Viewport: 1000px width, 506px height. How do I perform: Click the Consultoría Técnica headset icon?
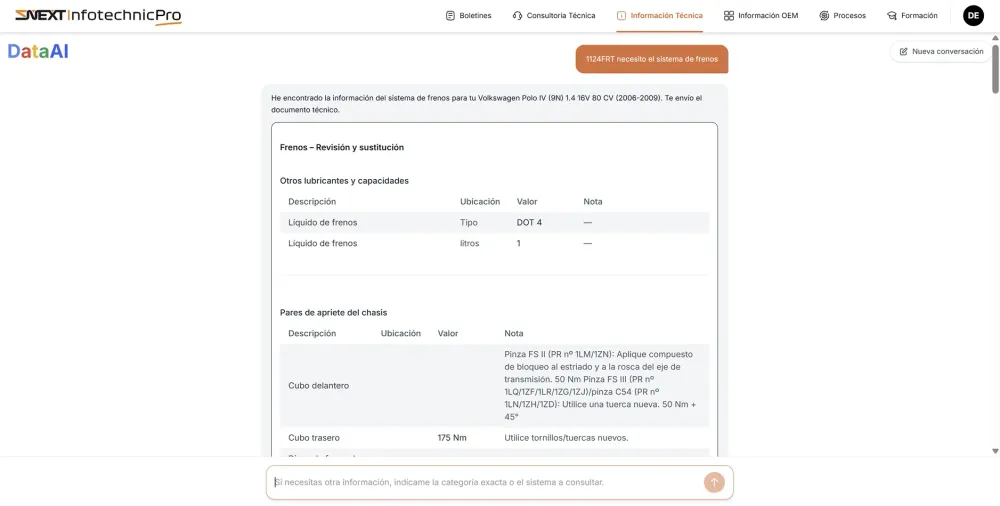517,16
